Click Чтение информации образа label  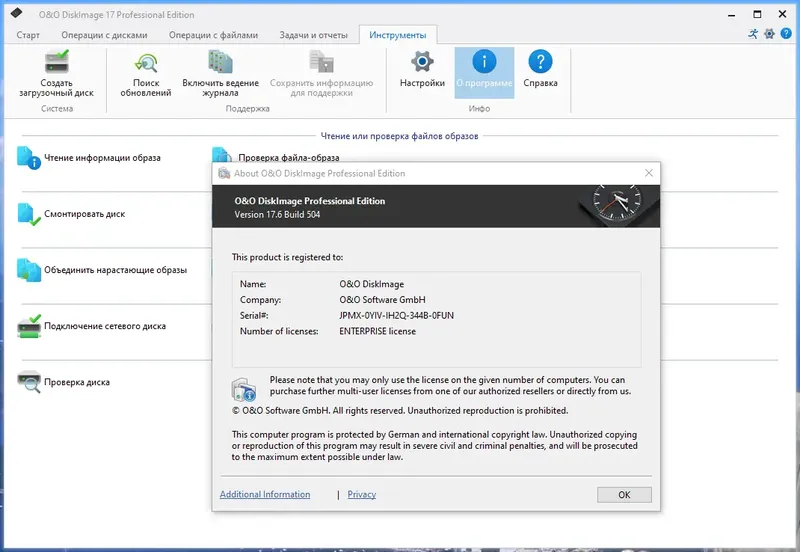tap(102, 158)
